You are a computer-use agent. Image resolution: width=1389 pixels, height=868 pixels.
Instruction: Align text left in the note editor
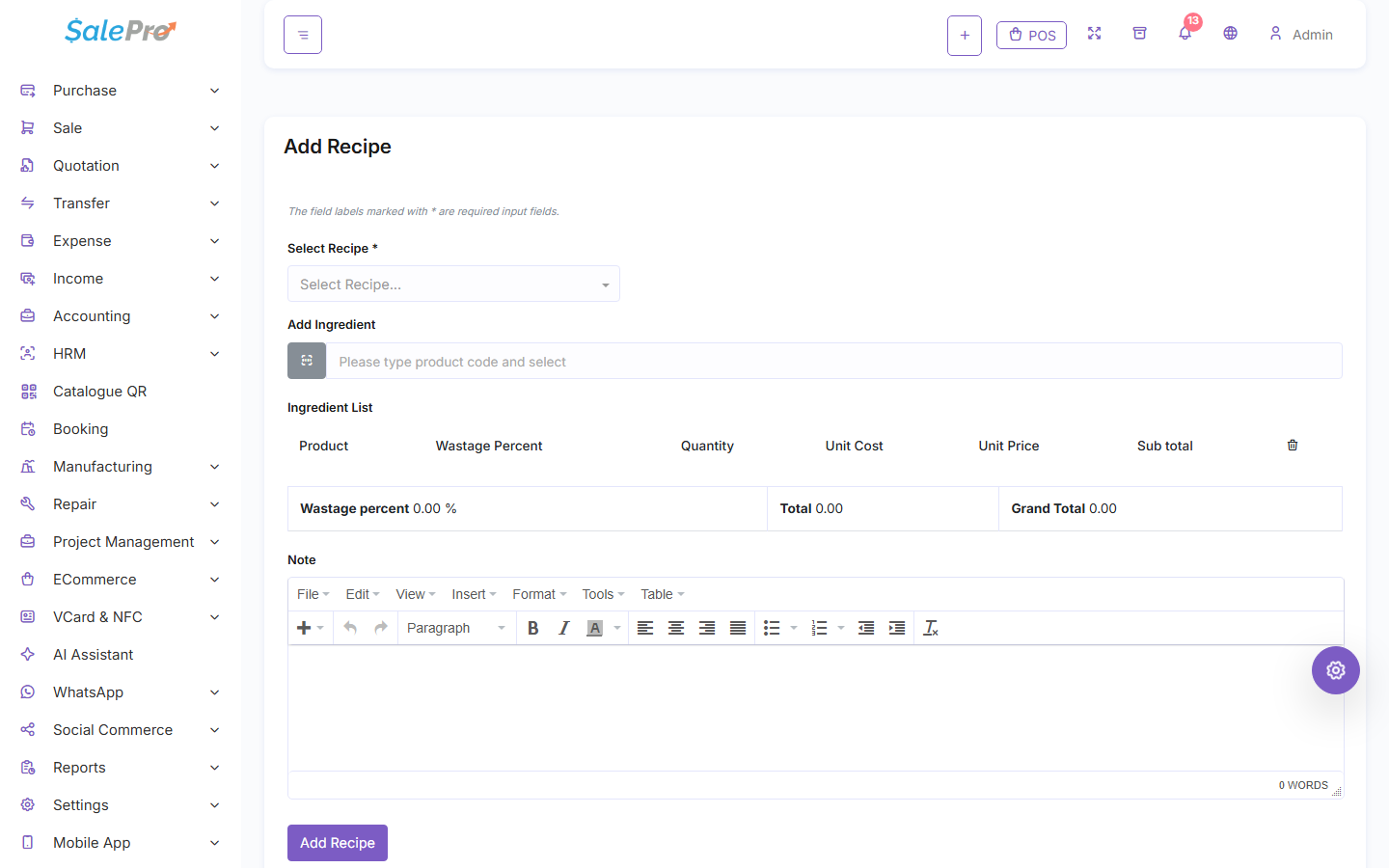[645, 628]
